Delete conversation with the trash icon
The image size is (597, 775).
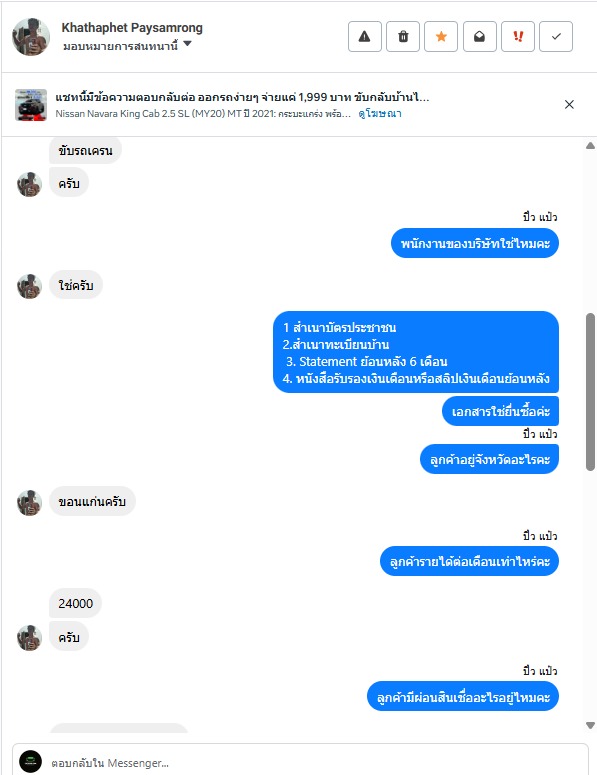(x=403, y=37)
